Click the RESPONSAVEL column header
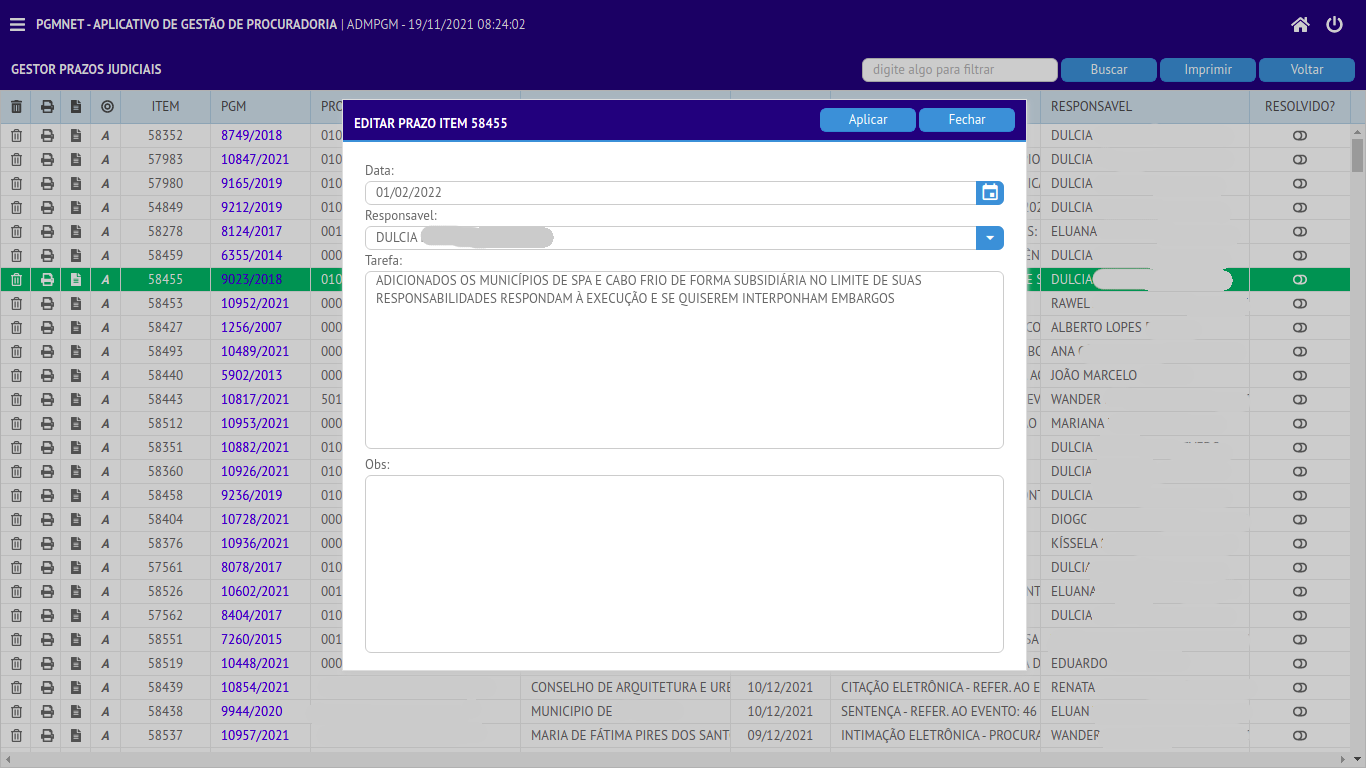The width and height of the screenshot is (1366, 768). pos(1091,106)
